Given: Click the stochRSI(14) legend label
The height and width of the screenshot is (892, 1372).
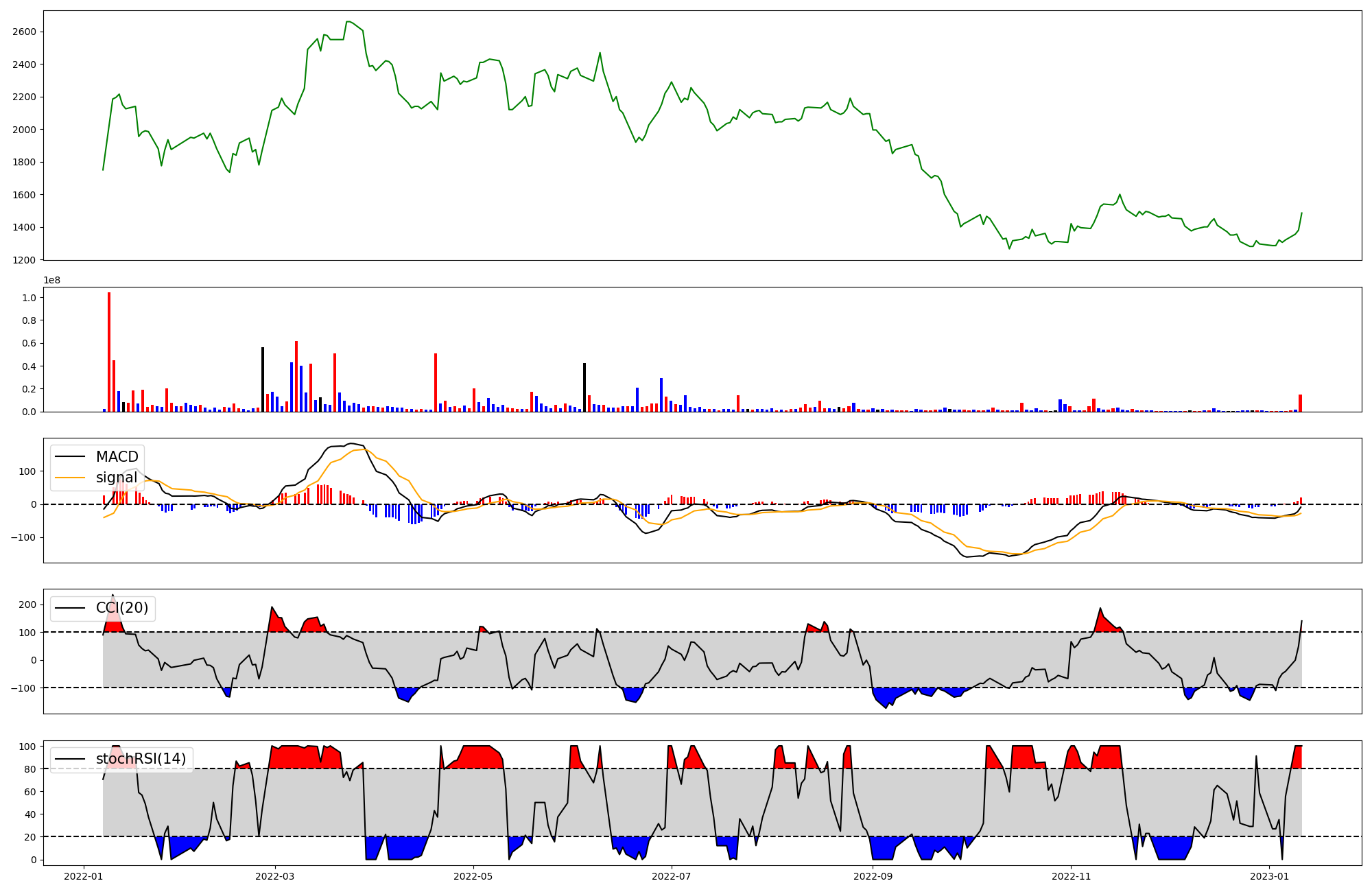Looking at the screenshot, I should tap(141, 759).
